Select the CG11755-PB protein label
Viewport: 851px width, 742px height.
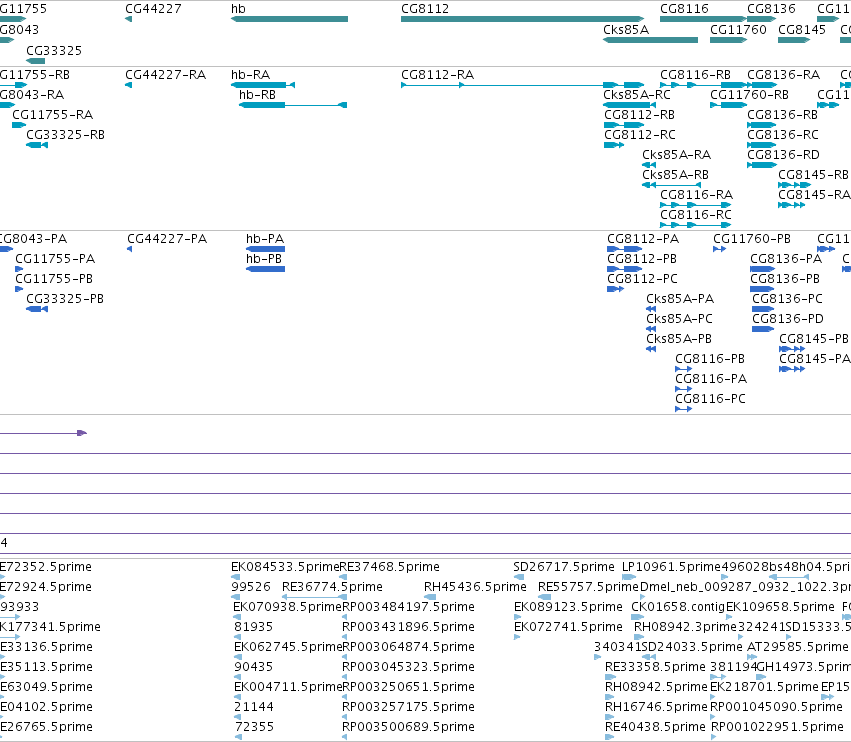point(54,279)
